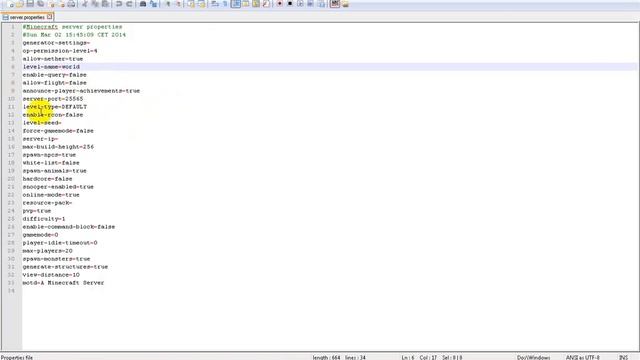The height and width of the screenshot is (360, 640).
Task: Click the line 'op-permission-level=4'
Action: tap(60, 51)
